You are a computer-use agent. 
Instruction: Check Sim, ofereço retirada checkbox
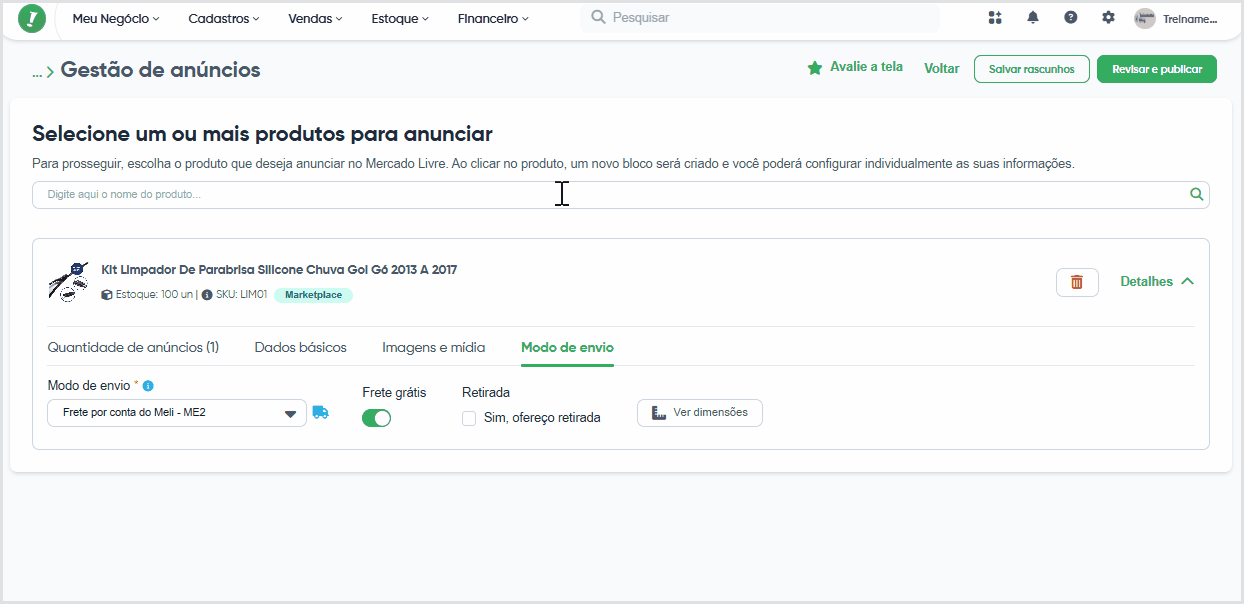469,418
